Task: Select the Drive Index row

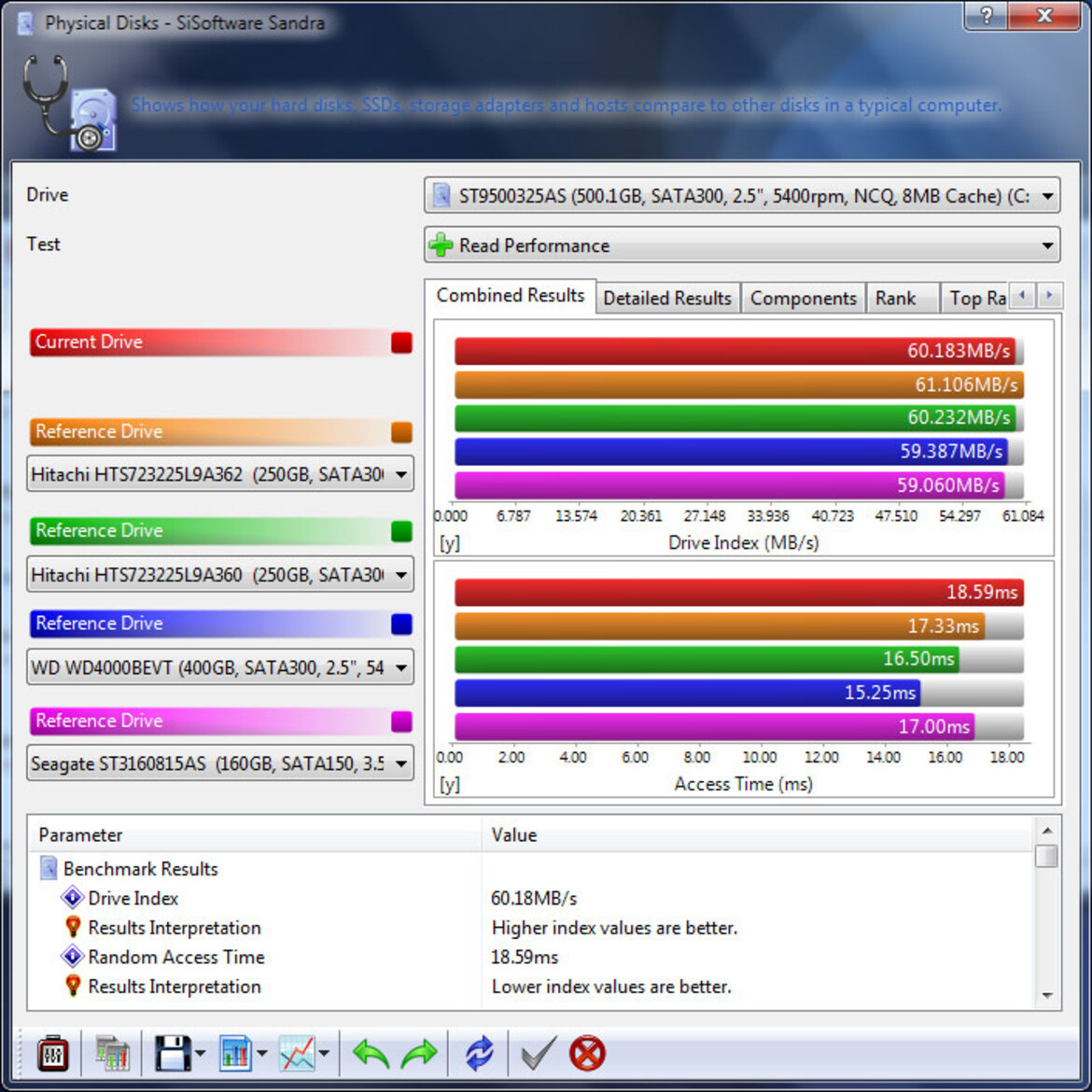Action: [x=531, y=898]
